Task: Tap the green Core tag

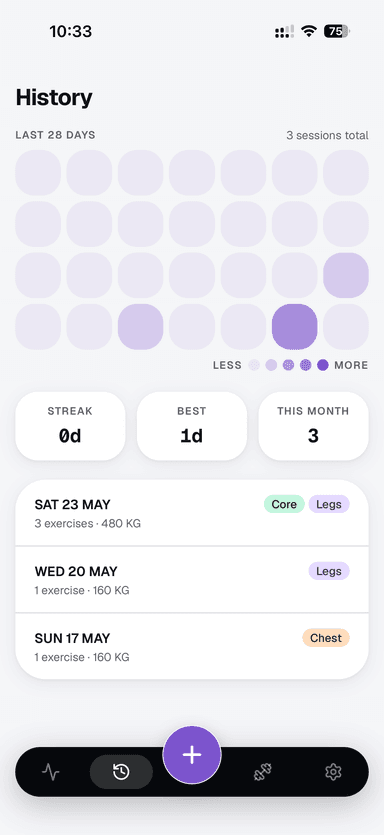Action: click(x=284, y=504)
